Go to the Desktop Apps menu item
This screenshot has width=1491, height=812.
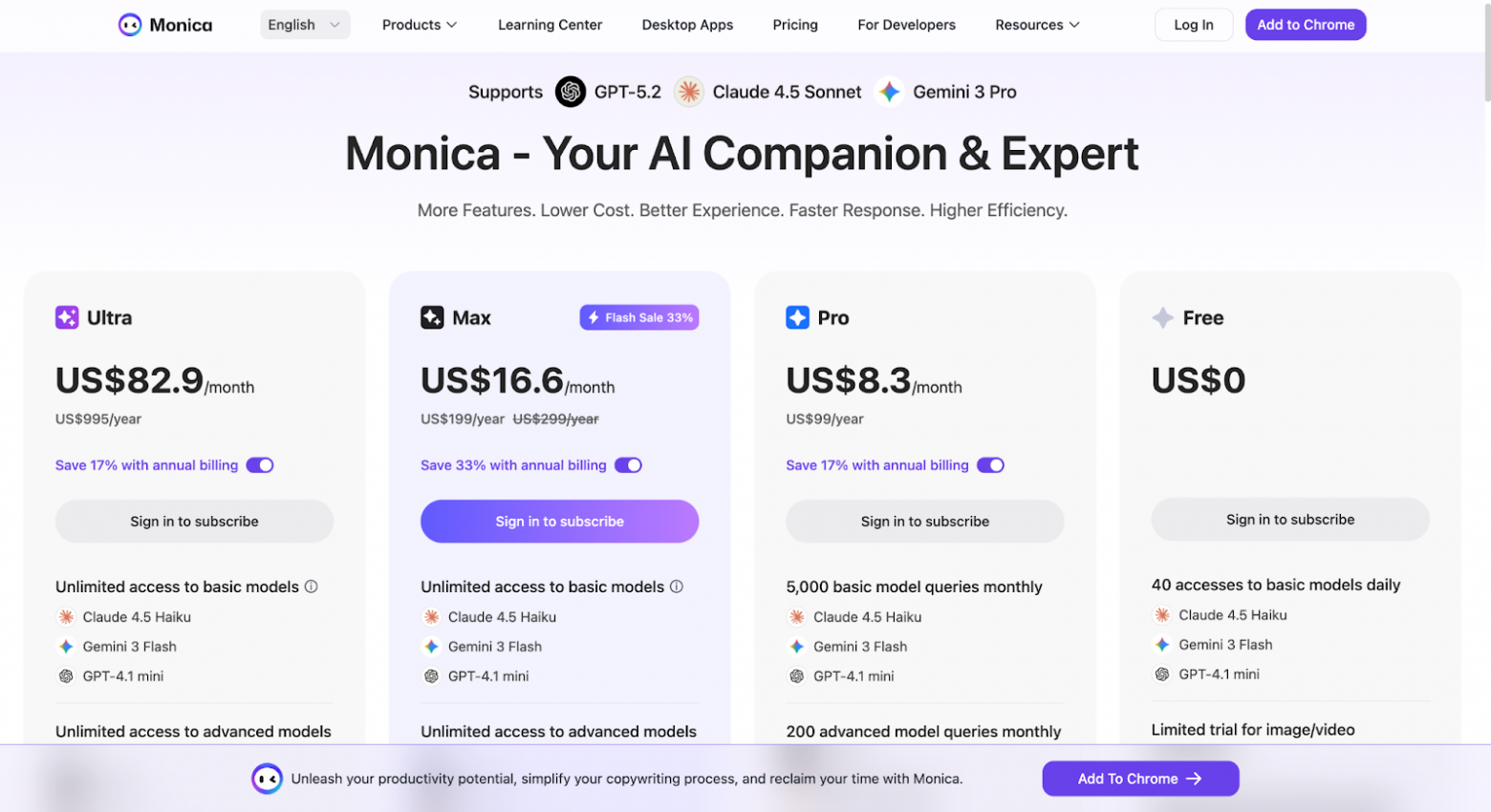coord(687,25)
